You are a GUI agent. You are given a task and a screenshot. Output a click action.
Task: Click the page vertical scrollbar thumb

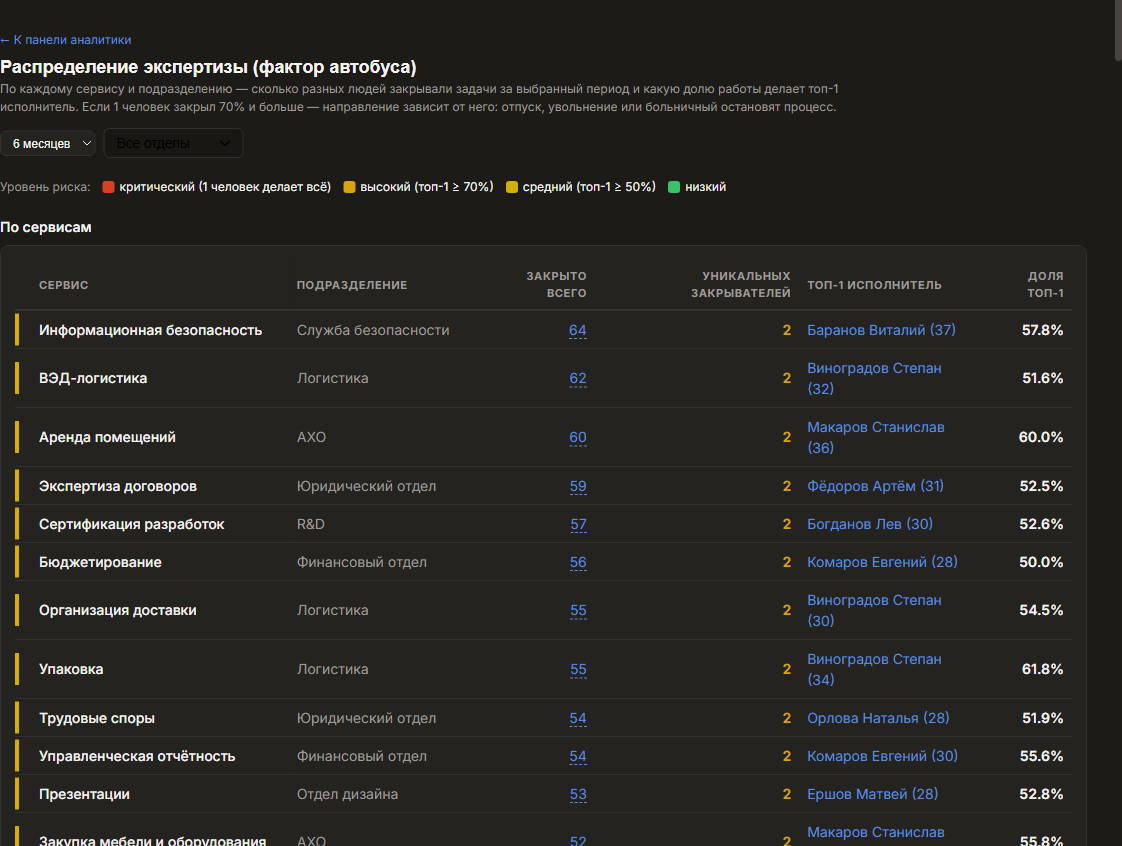point(1118,29)
